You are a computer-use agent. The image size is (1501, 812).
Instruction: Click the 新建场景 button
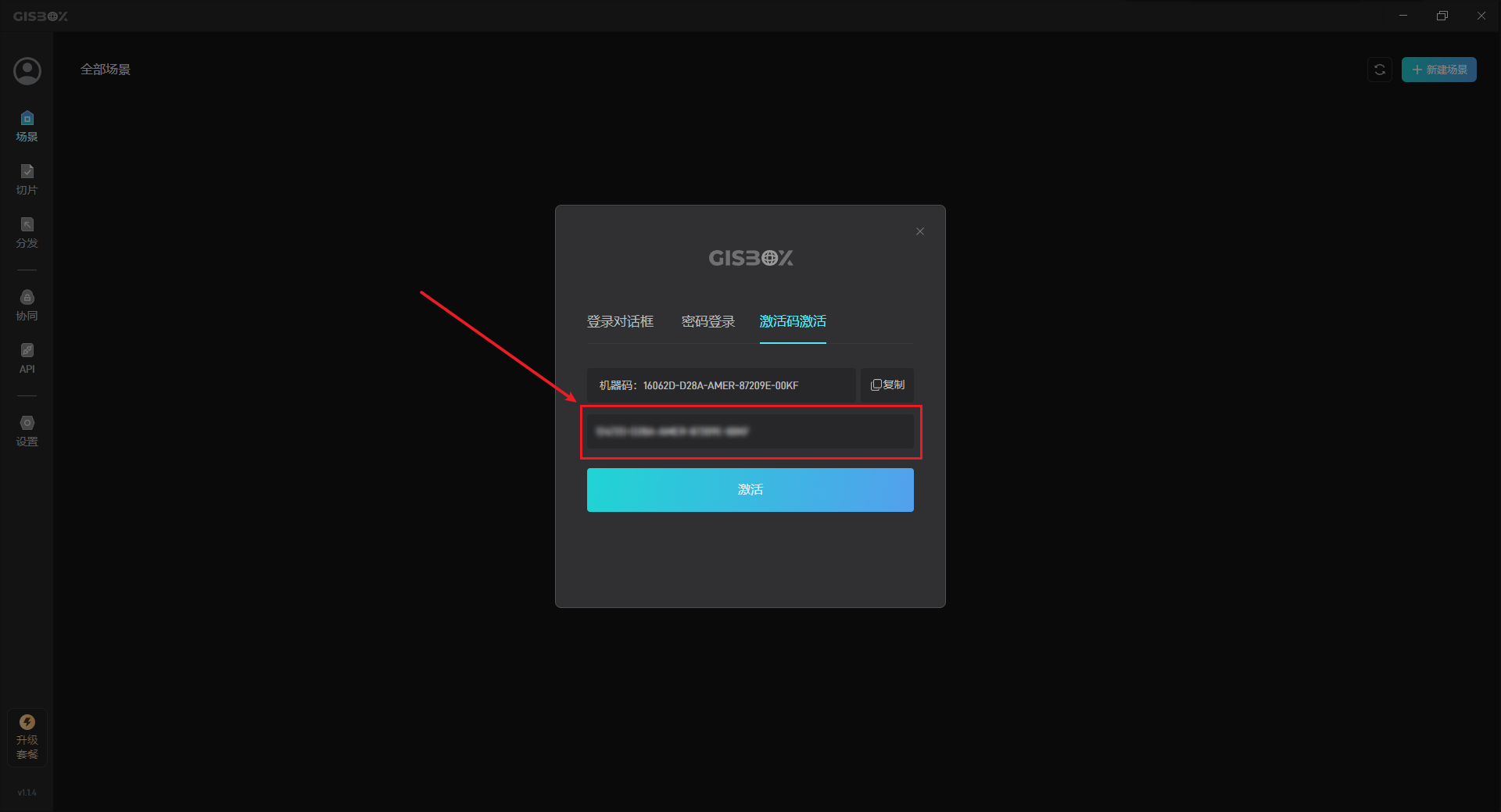[1438, 70]
